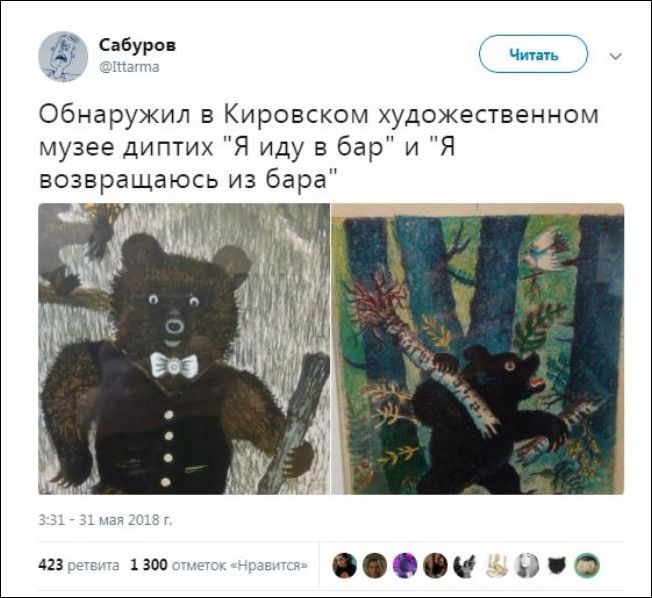The image size is (652, 598).
Task: Open the black-and-white dog avatar
Action: tap(465, 566)
